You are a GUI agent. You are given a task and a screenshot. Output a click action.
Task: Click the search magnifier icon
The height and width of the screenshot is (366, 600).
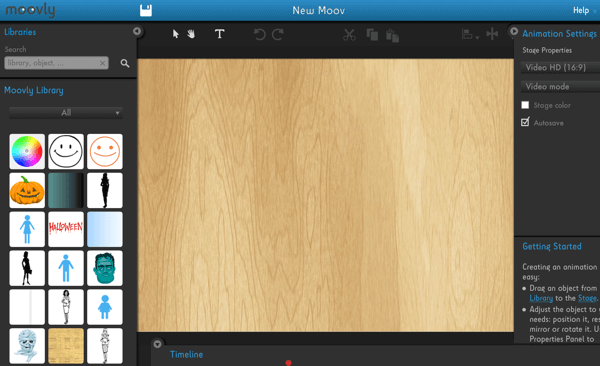[125, 63]
